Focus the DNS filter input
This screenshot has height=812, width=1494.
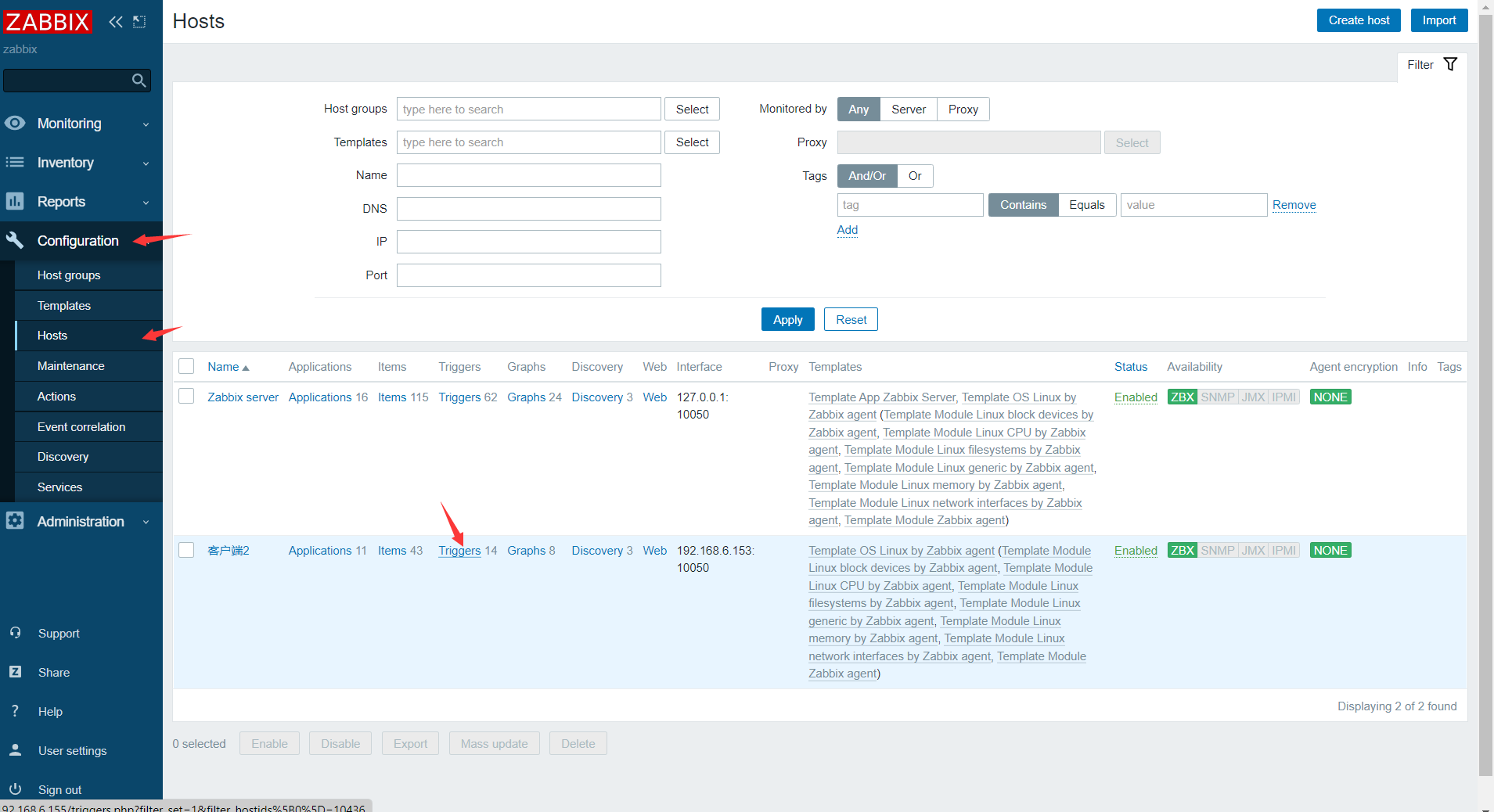529,209
